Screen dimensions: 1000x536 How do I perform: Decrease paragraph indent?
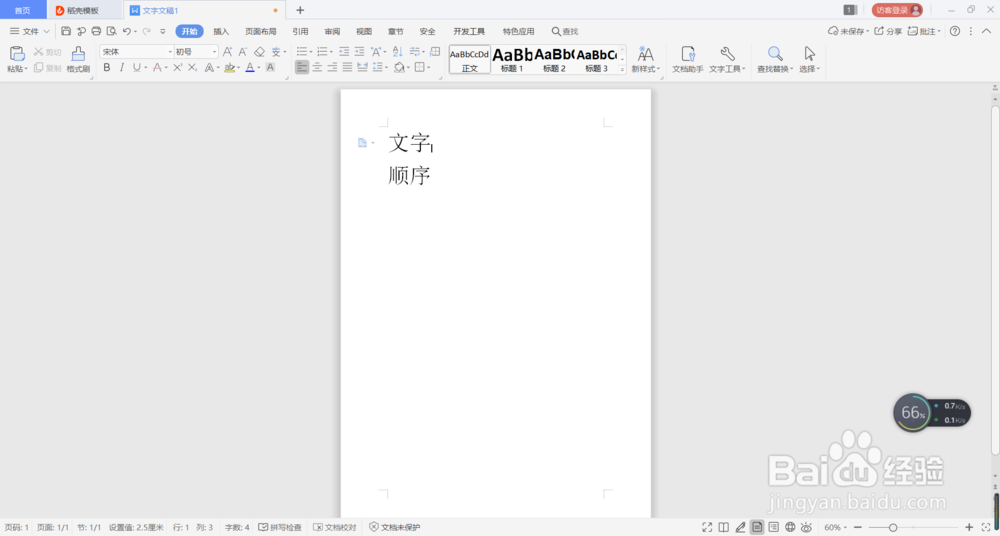click(x=344, y=52)
